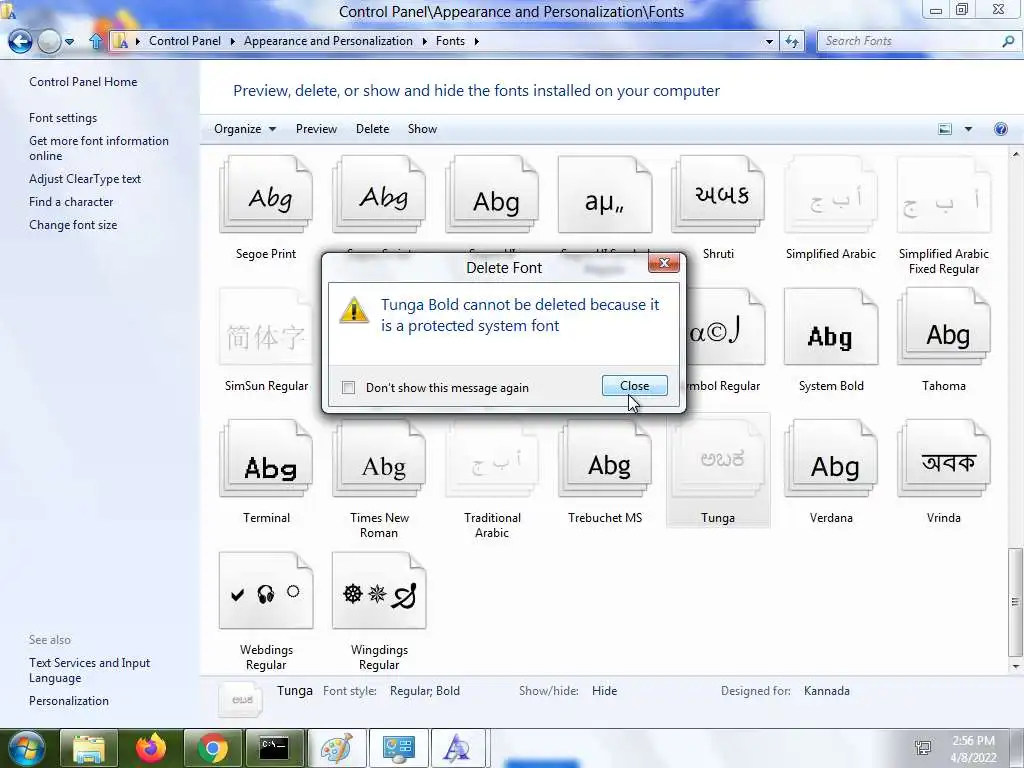Click Tunga thumbnail in details pane
The image size is (1024, 768).
(242, 699)
